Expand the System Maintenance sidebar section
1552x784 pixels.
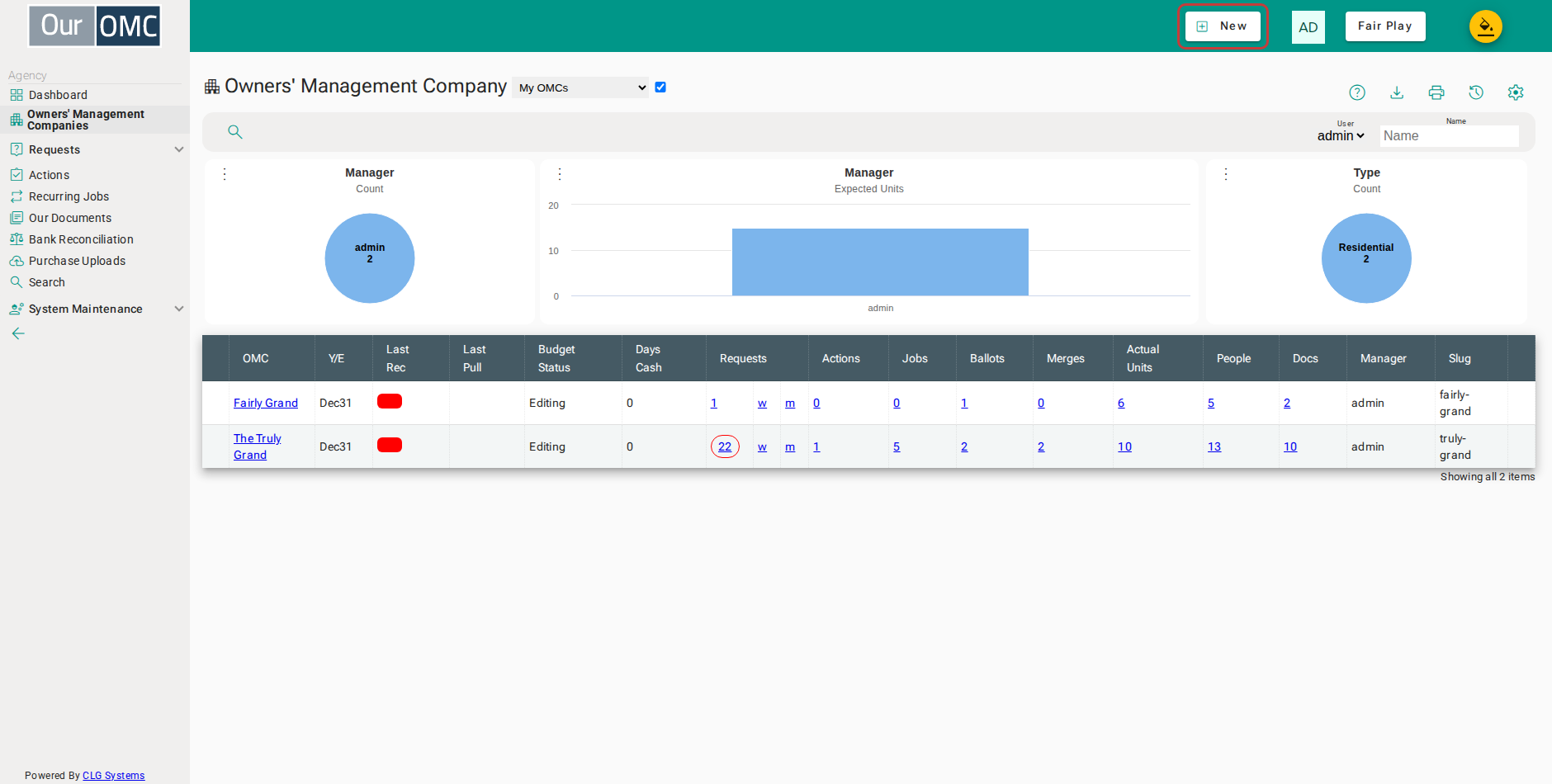(95, 309)
